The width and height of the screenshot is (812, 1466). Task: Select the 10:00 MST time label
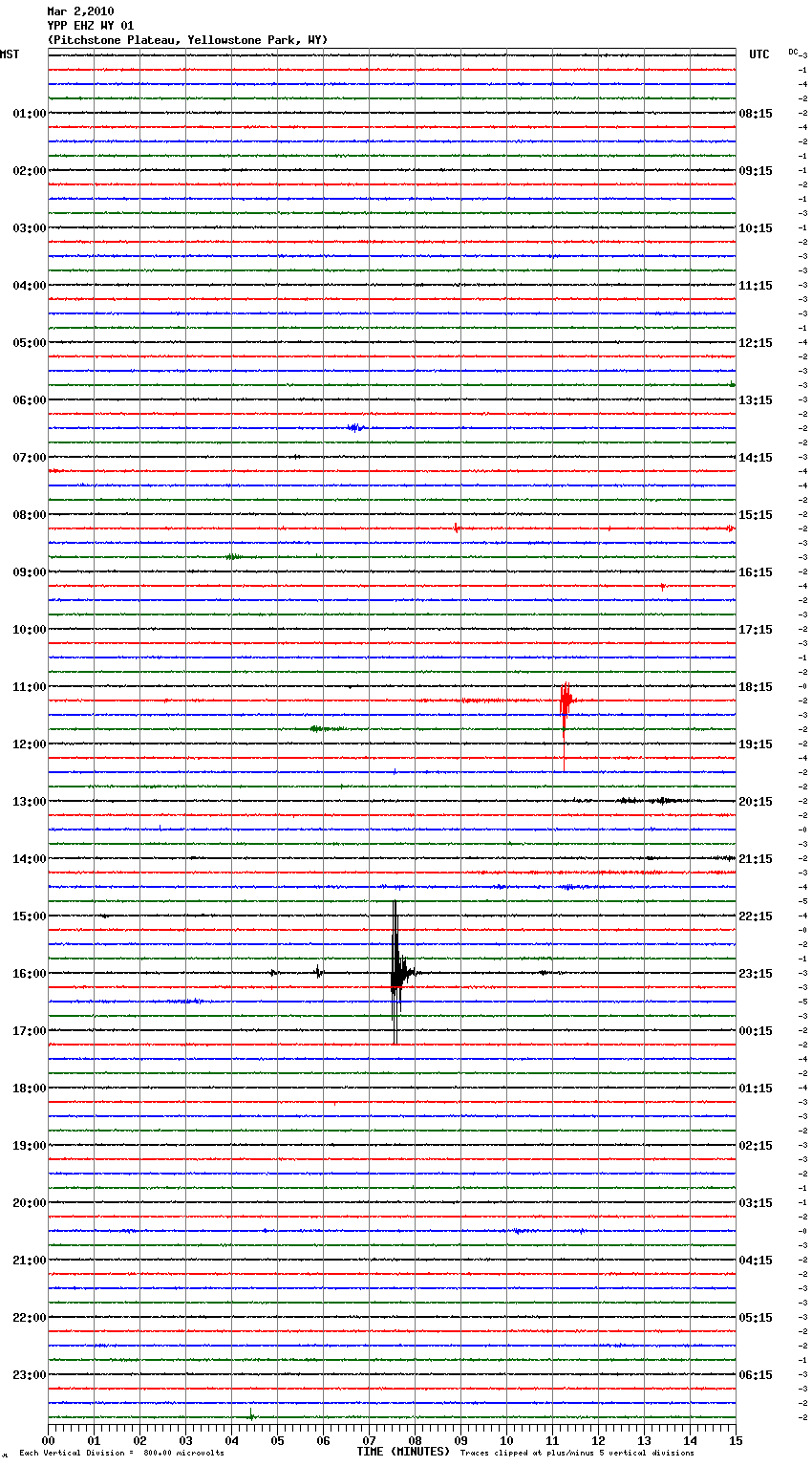pos(30,630)
